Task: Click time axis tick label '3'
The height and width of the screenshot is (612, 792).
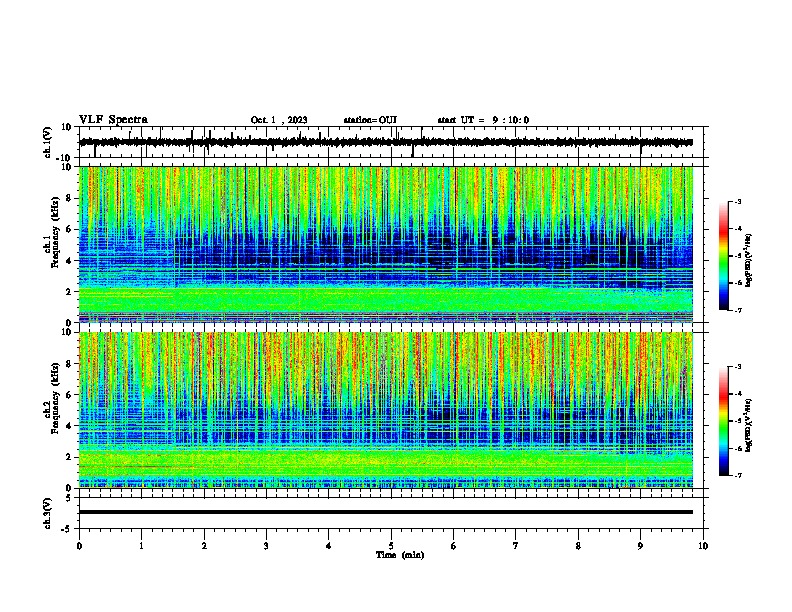Action: click(x=266, y=546)
